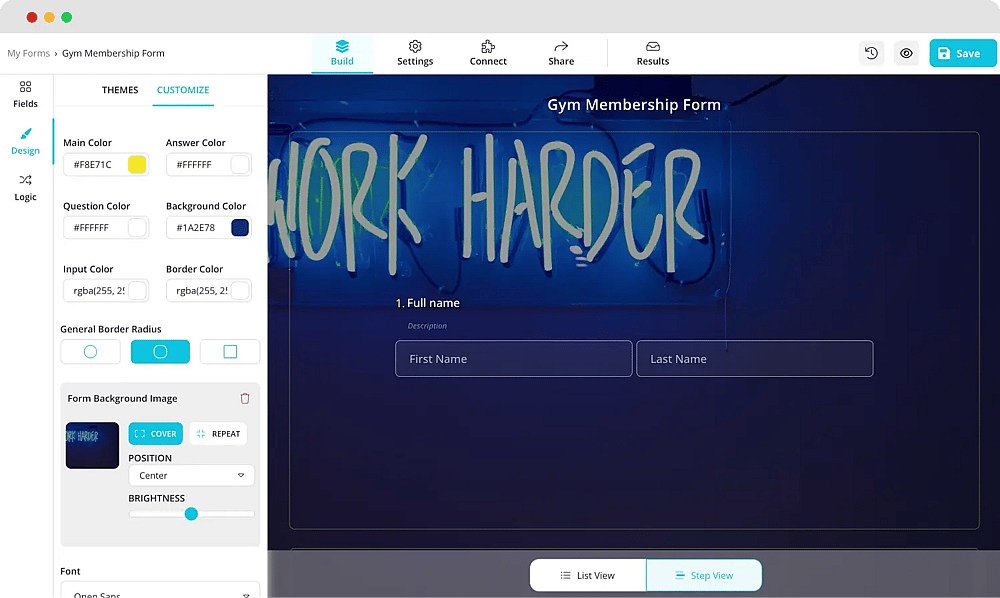The width and height of the screenshot is (1000, 598).
Task: Click the Description placeholder text
Action: [427, 326]
